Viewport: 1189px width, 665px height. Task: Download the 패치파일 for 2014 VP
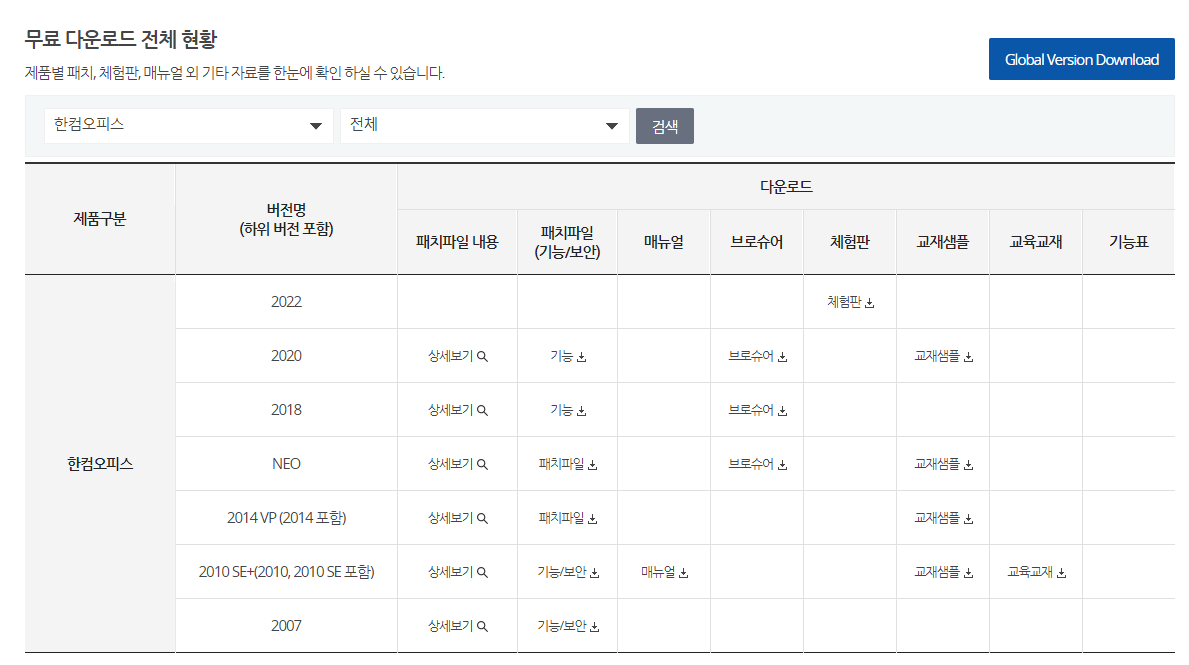[567, 518]
